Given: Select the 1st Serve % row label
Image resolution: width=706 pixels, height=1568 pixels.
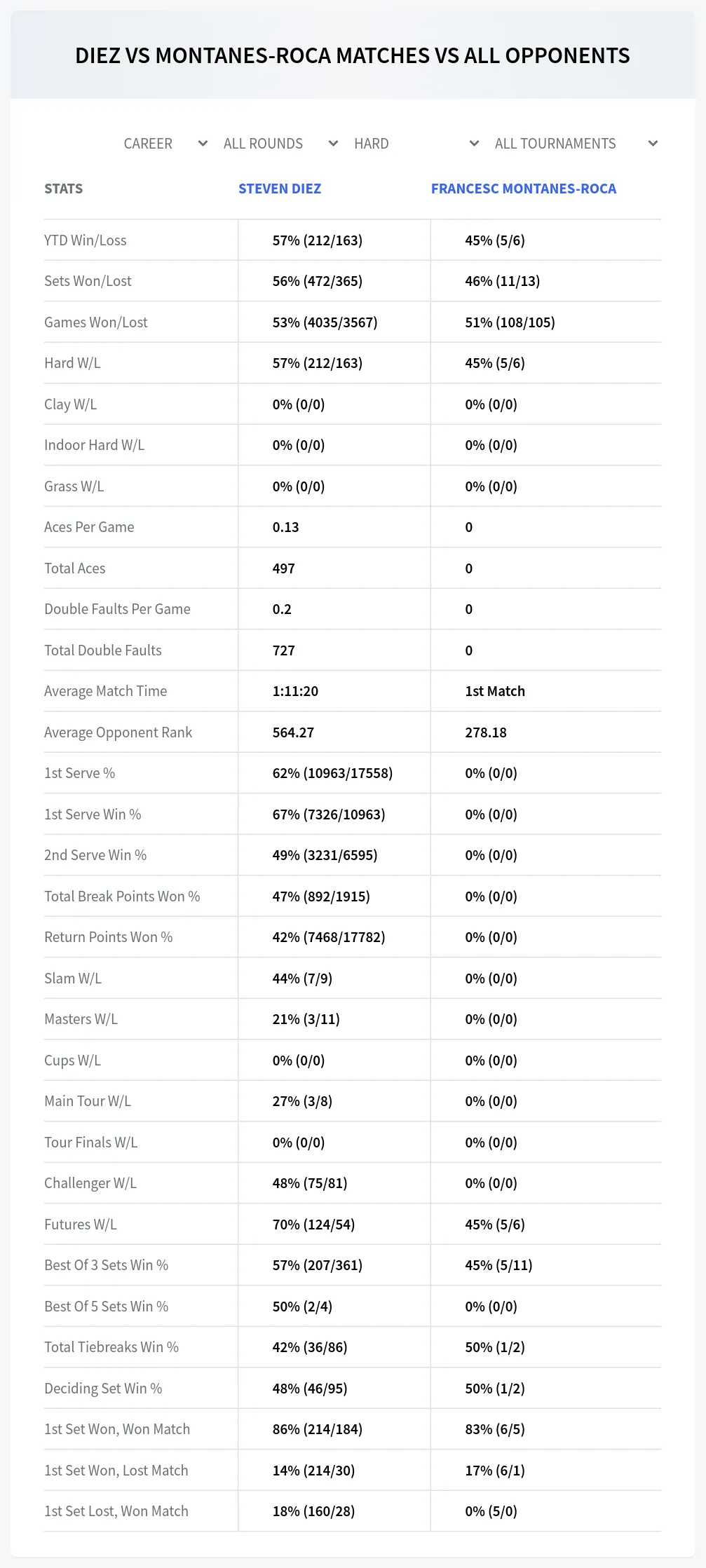Looking at the screenshot, I should pos(80,773).
